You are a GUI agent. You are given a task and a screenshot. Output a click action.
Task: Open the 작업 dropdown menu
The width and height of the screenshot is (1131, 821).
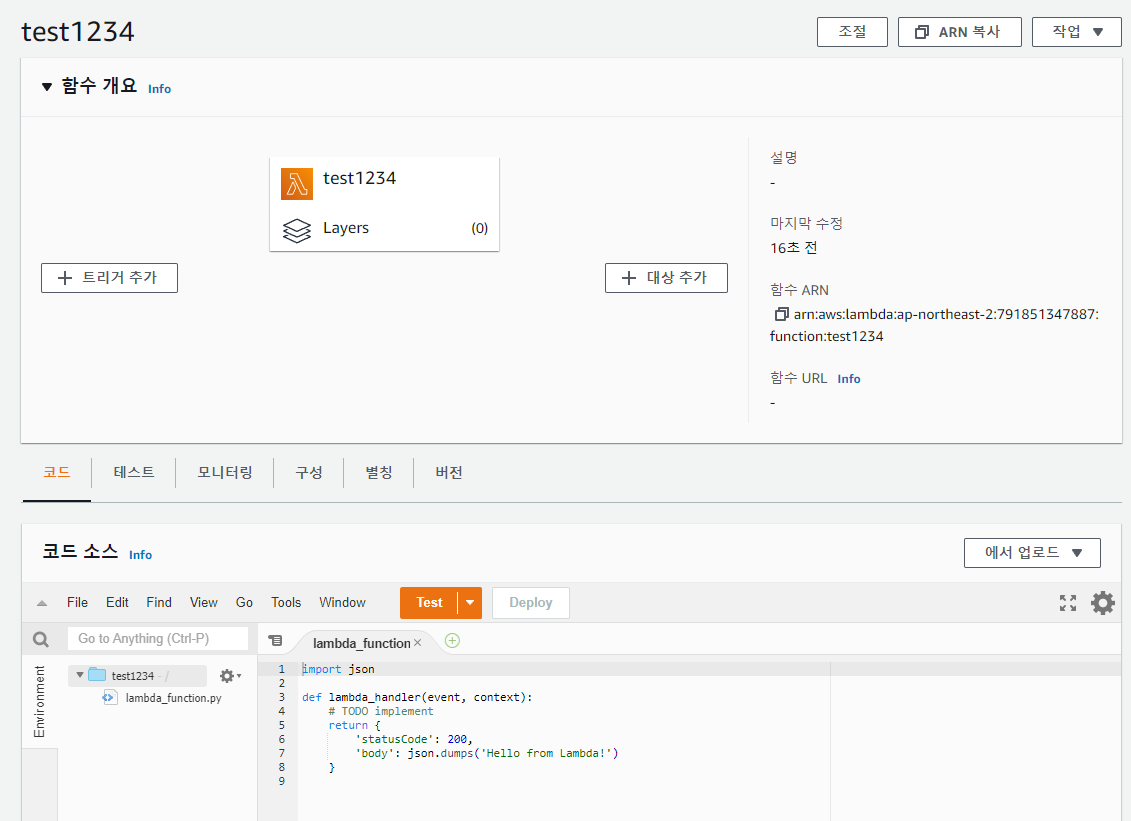[1077, 32]
